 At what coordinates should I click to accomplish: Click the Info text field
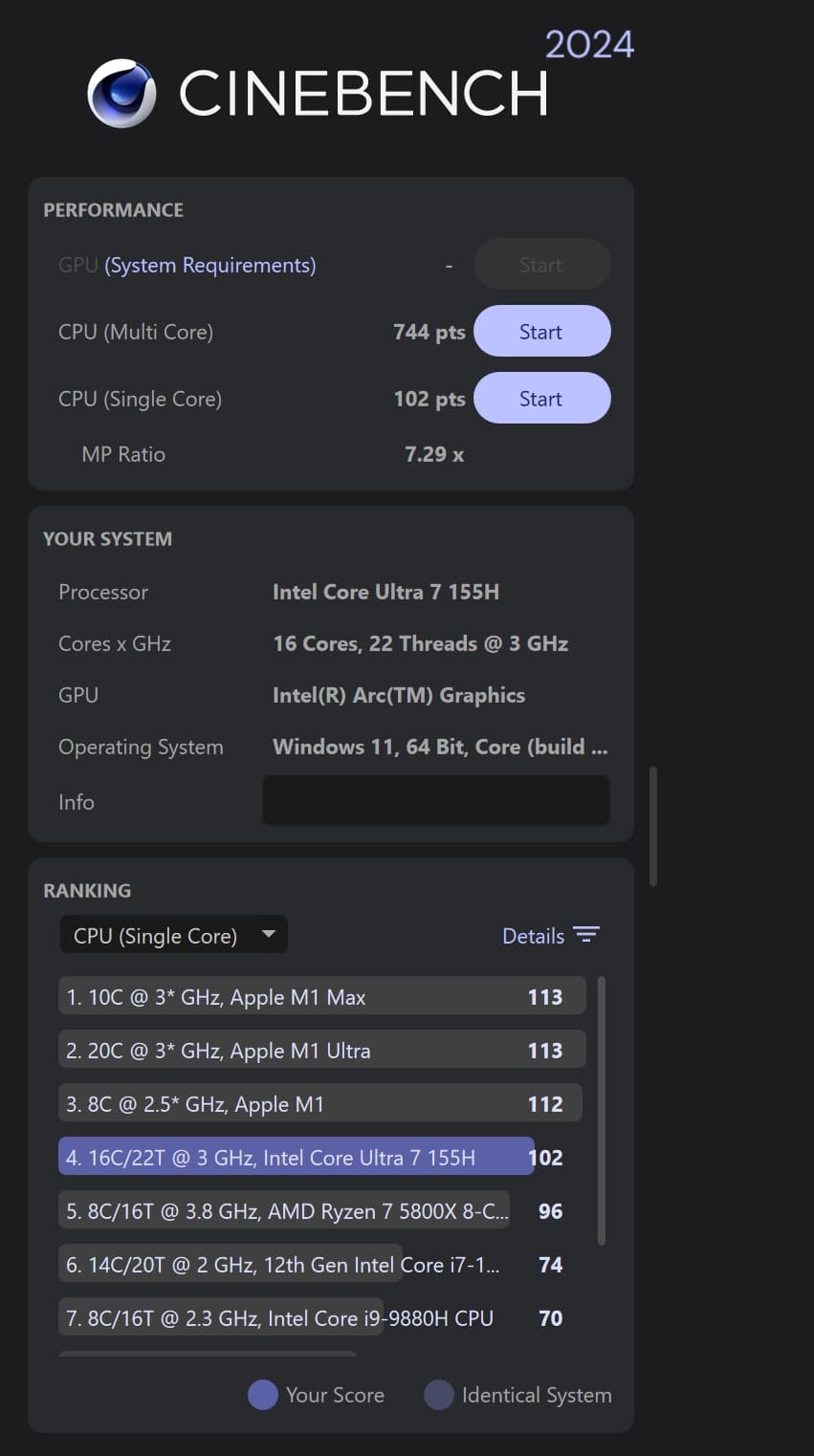coord(435,800)
